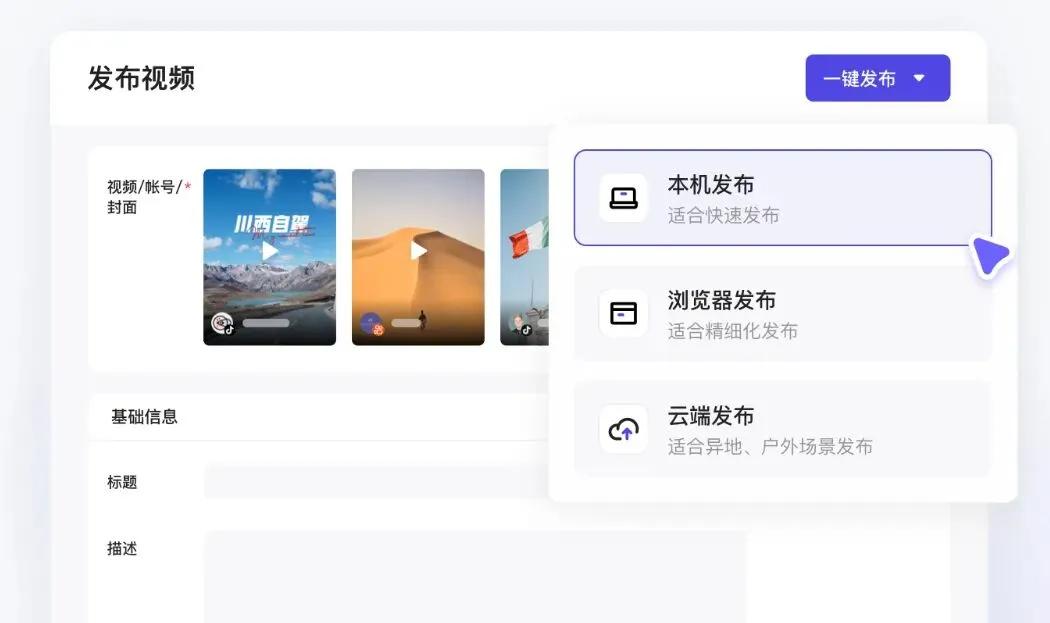Viewport: 1050px width, 623px height.
Task: Click the cloud upload icon for 云端发布
Action: point(623,429)
